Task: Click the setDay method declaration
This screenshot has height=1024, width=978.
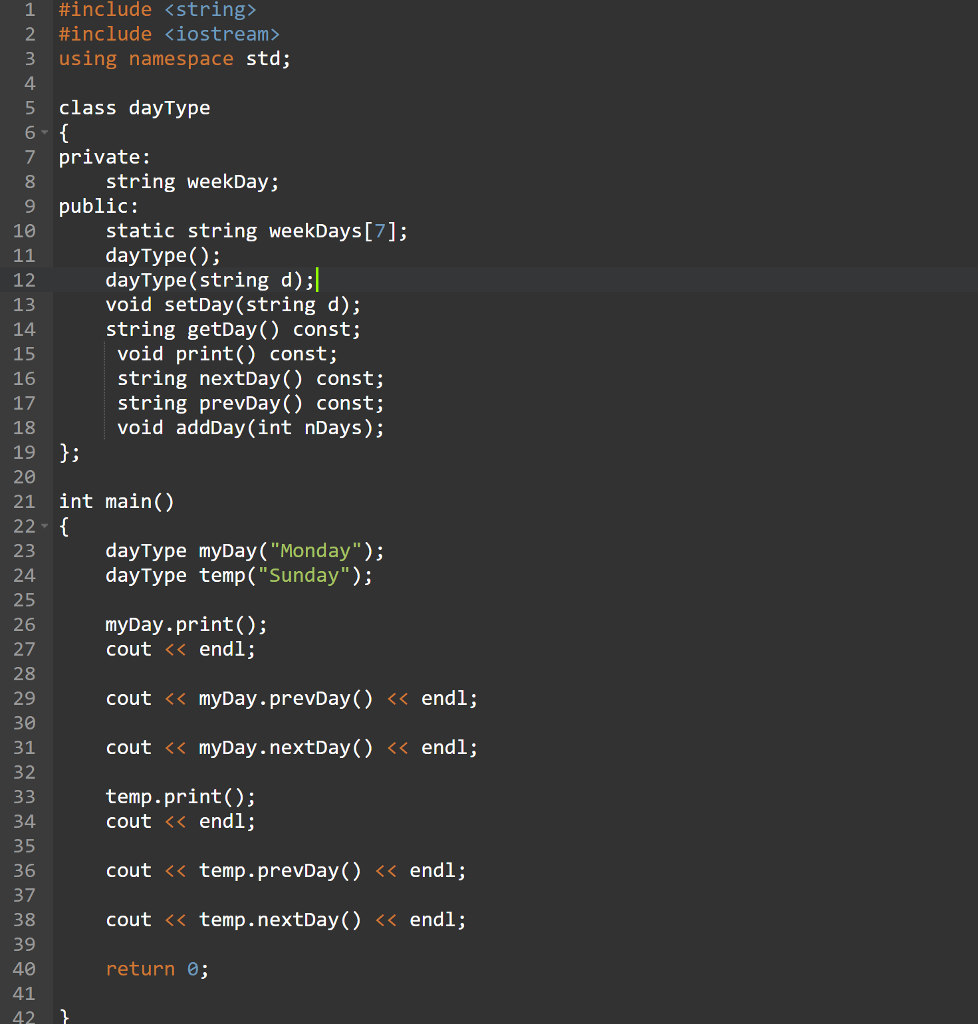Action: (230, 304)
